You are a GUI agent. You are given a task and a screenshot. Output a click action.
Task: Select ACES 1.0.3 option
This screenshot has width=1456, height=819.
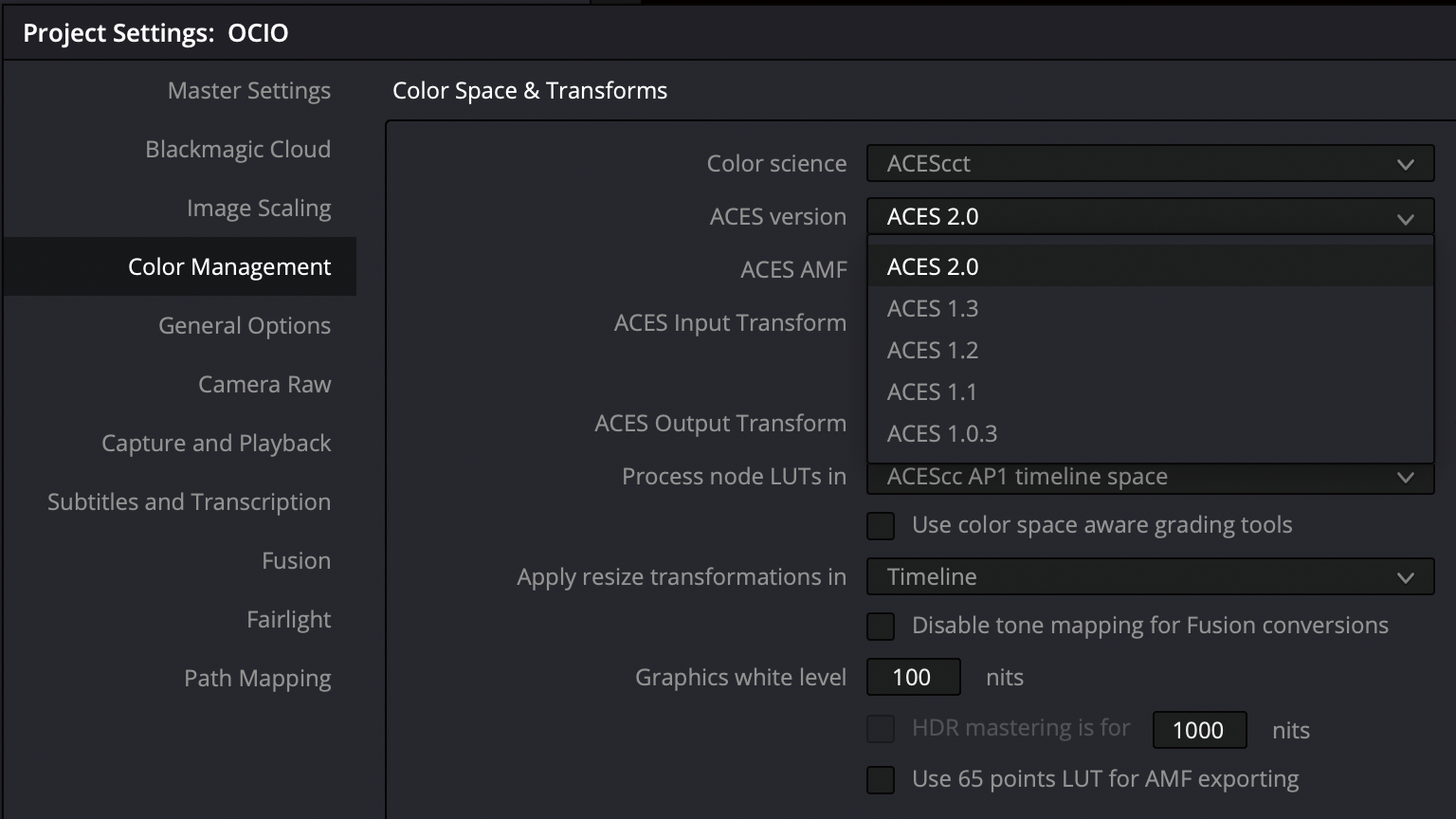coord(1150,433)
